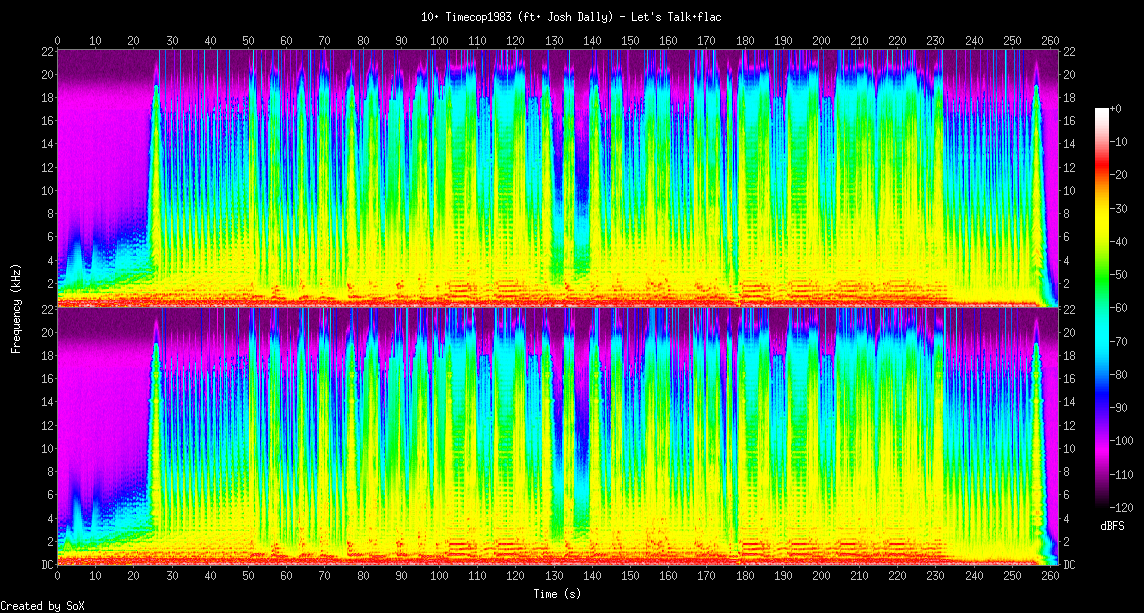Click the 100 mark on the bottom time axis
The image size is (1144, 613).
pyautogui.click(x=439, y=576)
